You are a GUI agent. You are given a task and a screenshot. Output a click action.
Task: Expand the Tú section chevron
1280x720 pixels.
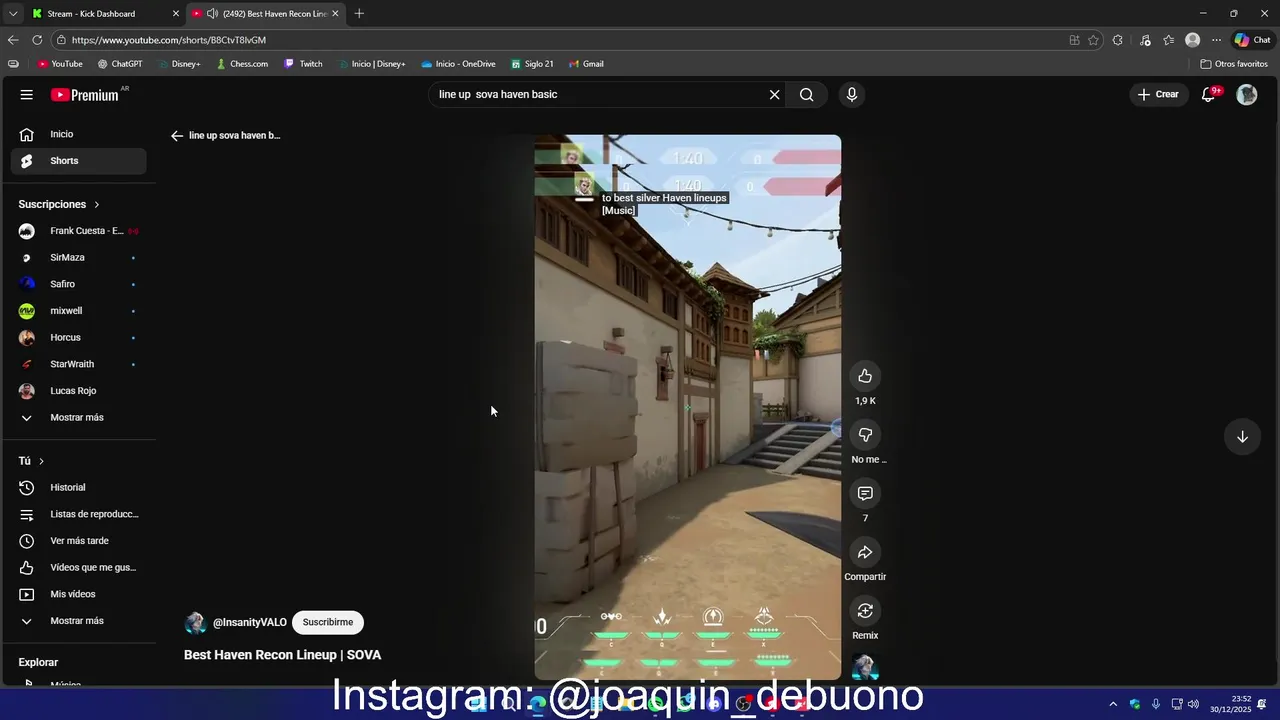tap(41, 461)
